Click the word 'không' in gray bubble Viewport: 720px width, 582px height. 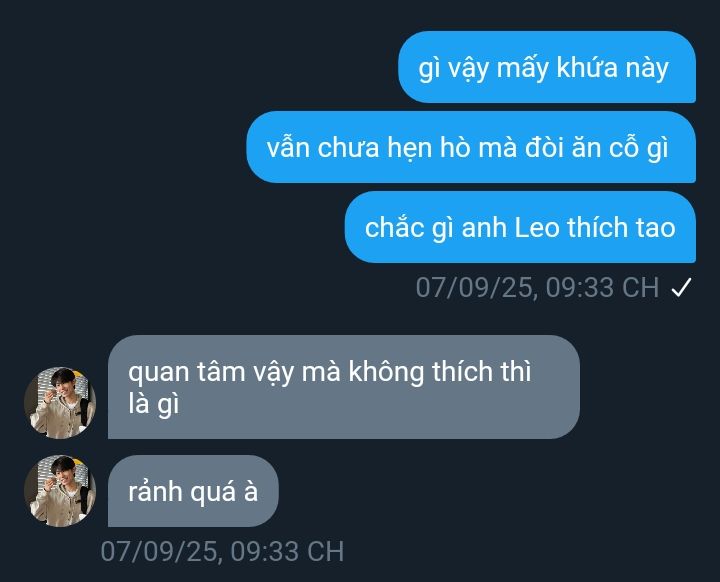click(386, 372)
